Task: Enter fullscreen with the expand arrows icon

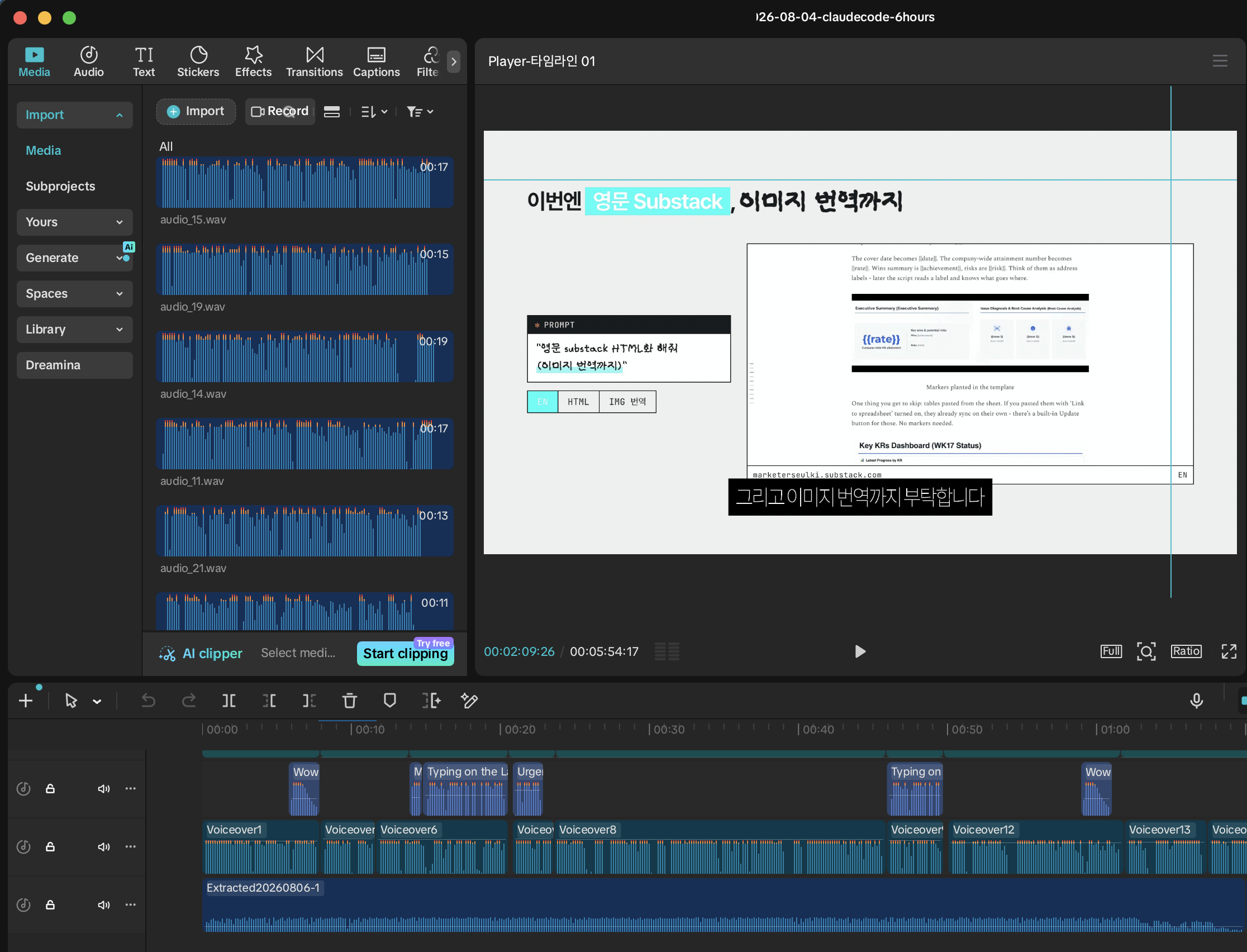Action: [x=1229, y=651]
